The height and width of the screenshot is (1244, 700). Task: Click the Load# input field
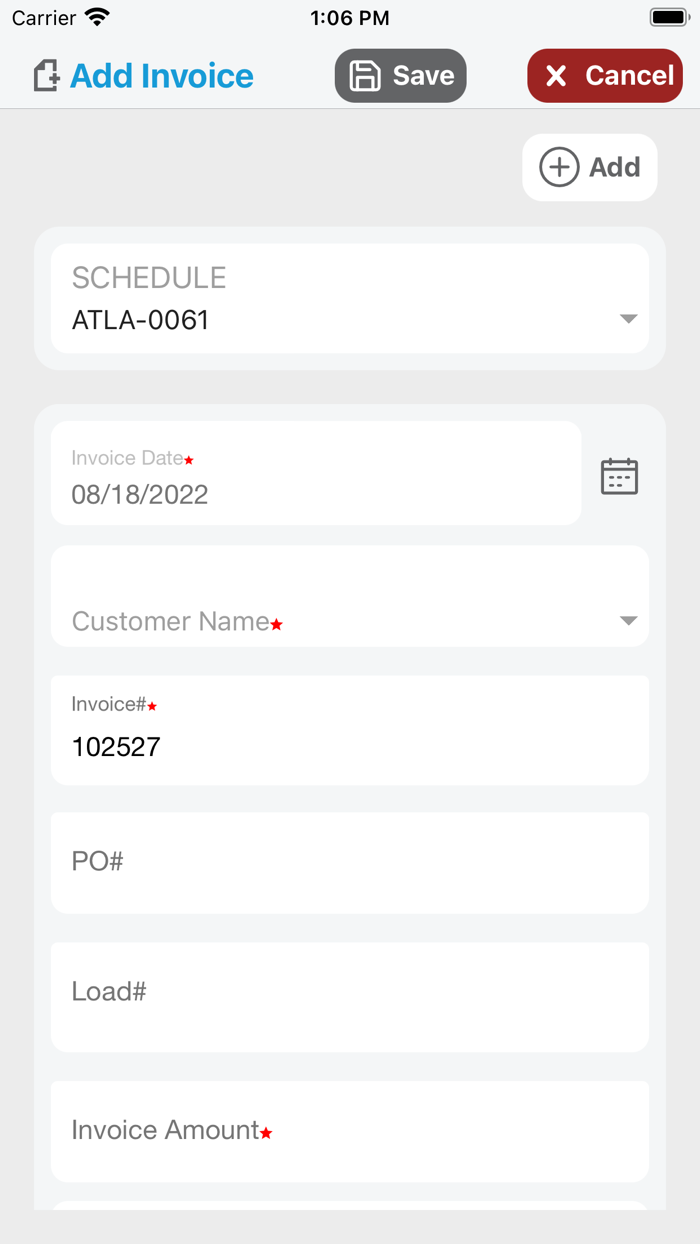(350, 996)
